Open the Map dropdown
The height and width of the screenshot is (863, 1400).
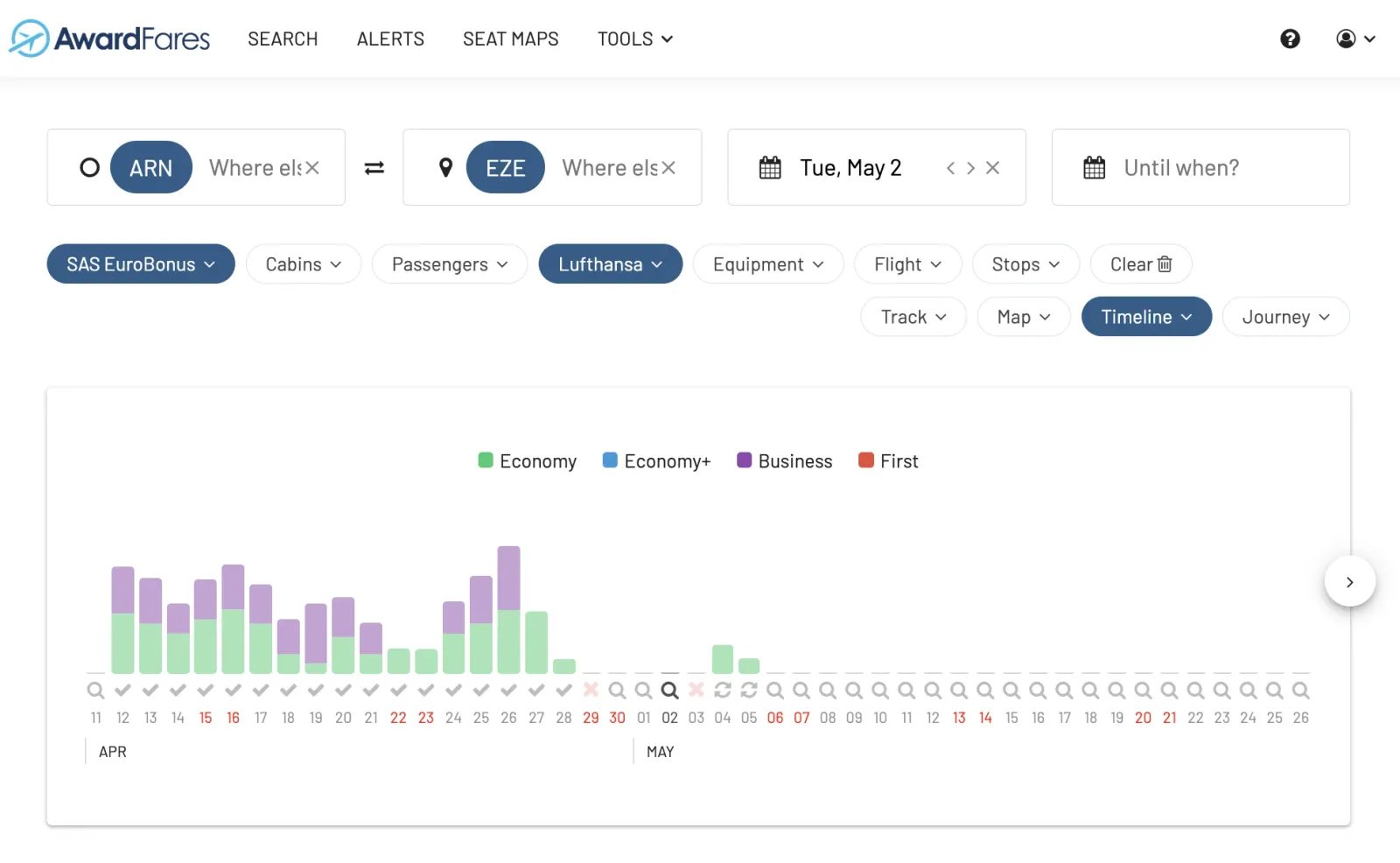click(x=1024, y=316)
